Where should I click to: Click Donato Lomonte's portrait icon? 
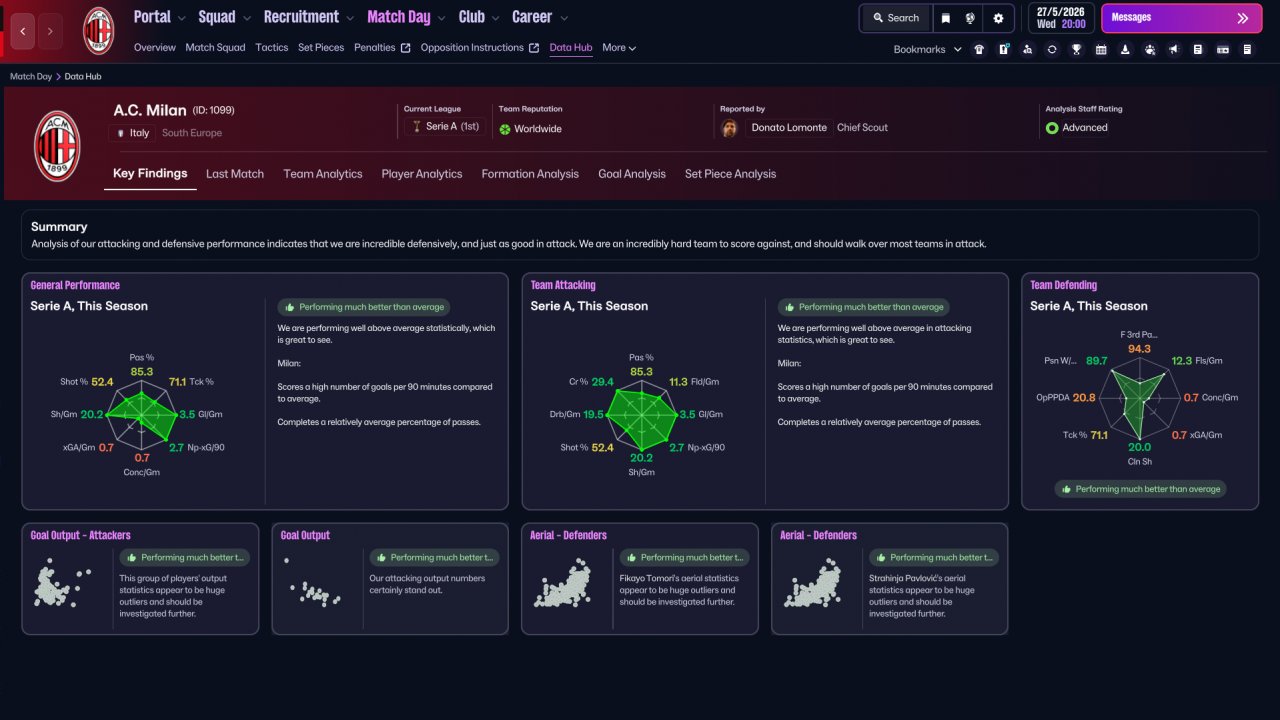[730, 128]
